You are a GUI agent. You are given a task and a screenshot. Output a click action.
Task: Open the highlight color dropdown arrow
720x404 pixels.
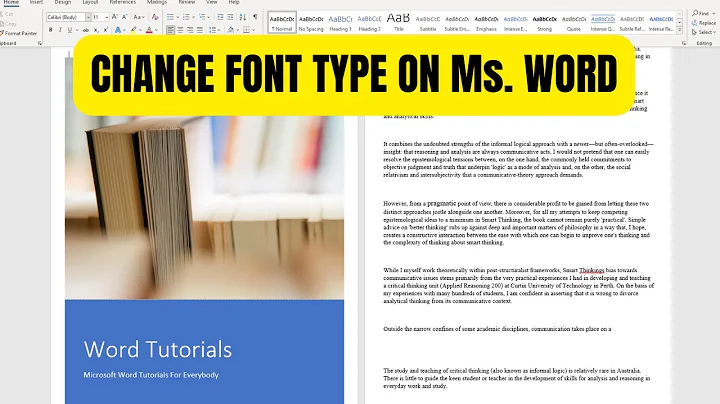(140, 30)
